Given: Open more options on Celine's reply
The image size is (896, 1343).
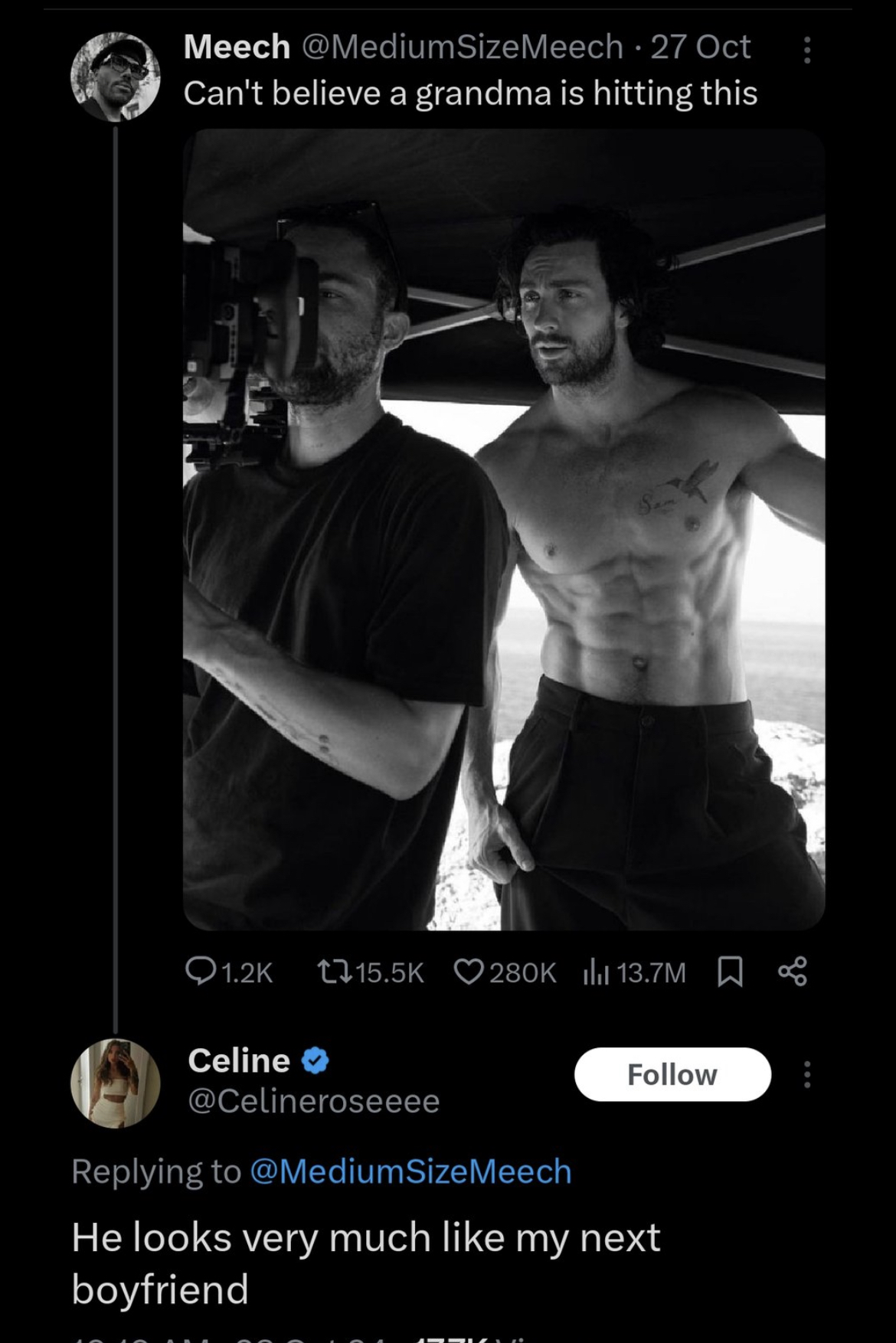Looking at the screenshot, I should [806, 1074].
